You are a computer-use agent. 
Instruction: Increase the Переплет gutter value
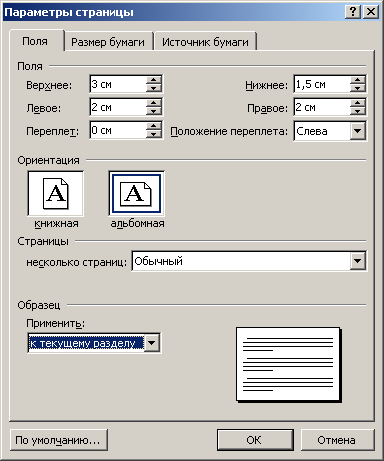[x=154, y=126]
